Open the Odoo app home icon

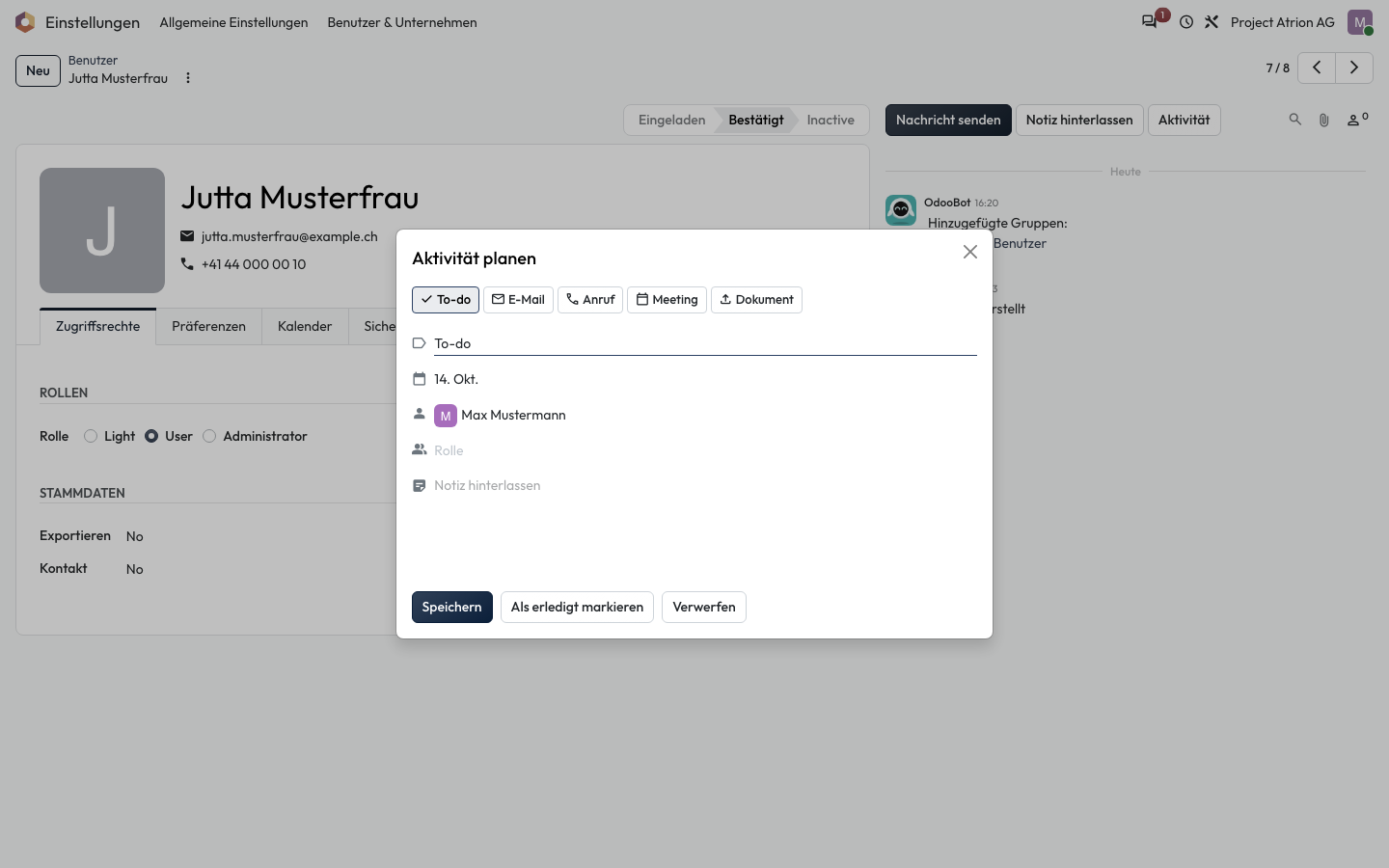(25, 22)
